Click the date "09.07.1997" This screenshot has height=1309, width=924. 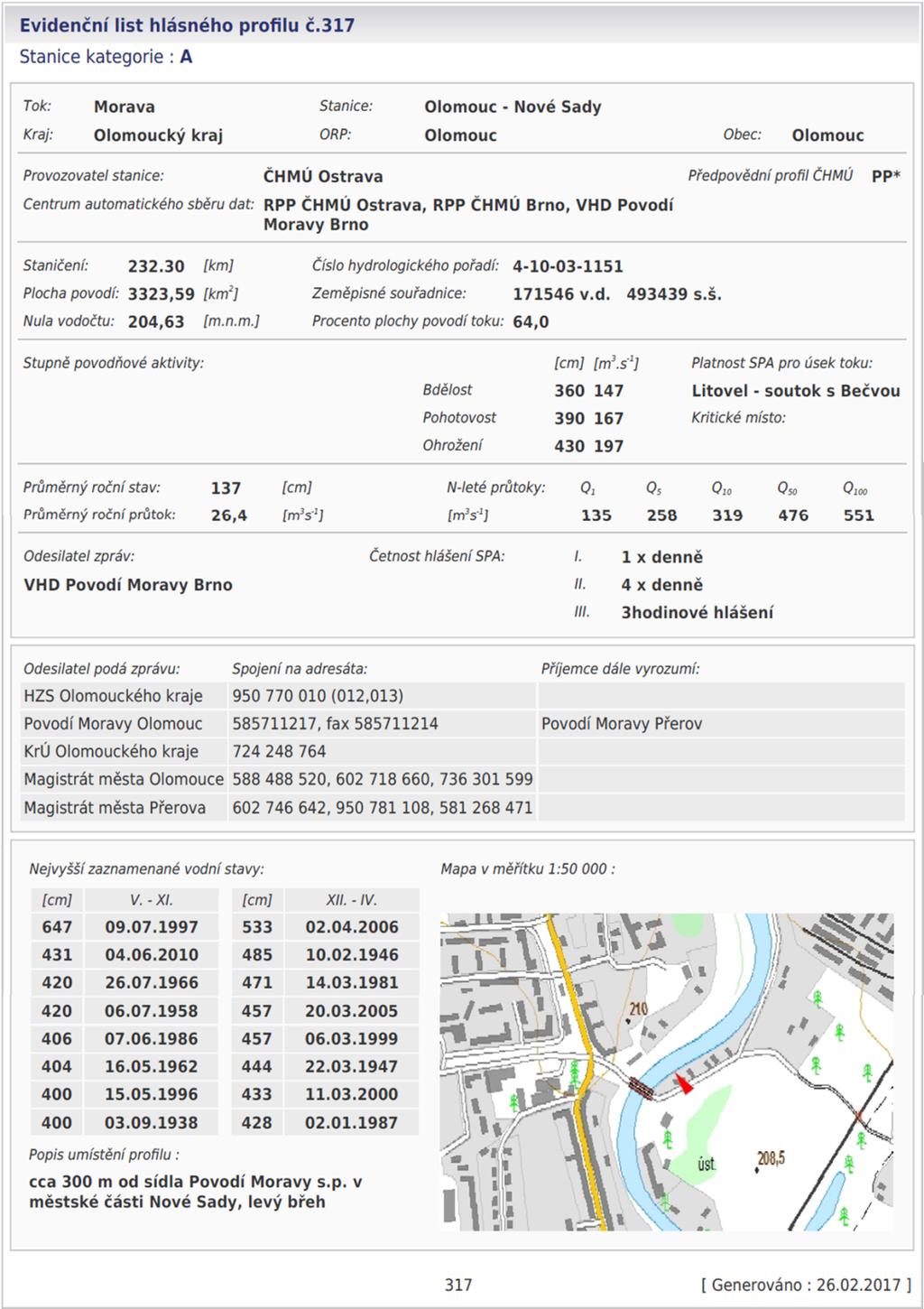(151, 927)
